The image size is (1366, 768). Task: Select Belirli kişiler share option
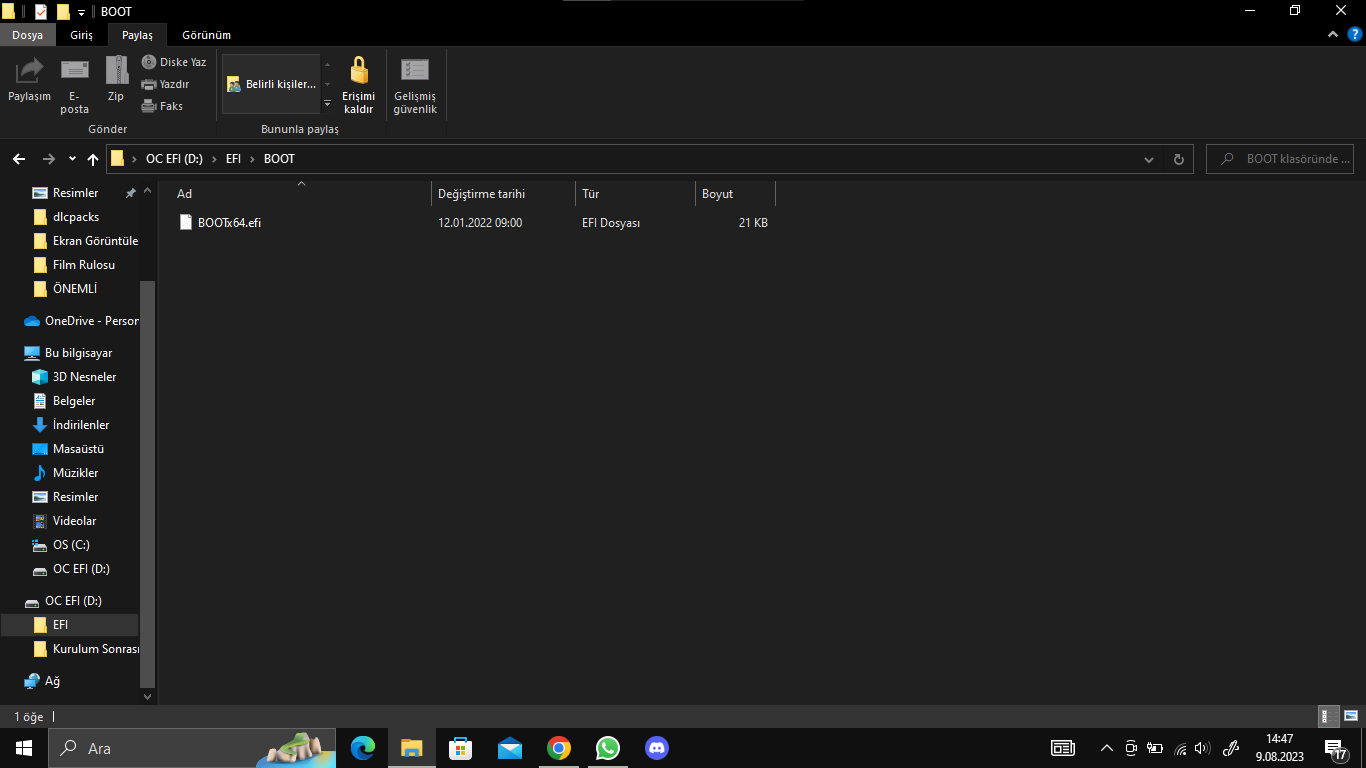tap(271, 84)
